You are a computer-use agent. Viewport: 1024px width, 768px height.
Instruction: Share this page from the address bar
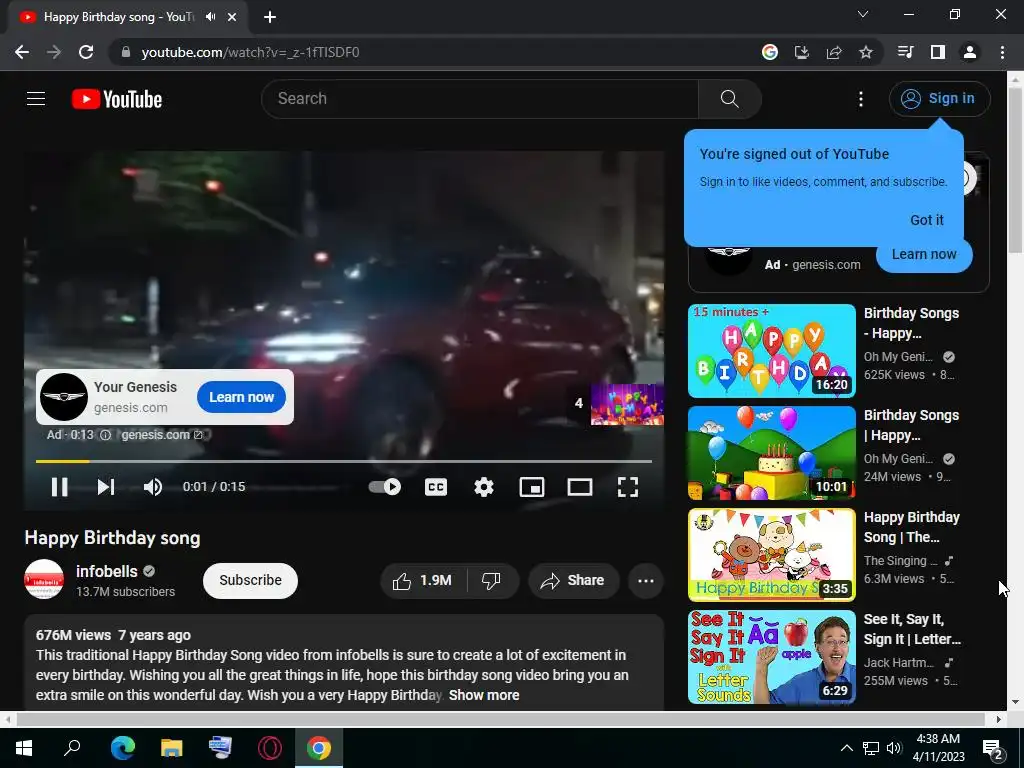[834, 52]
